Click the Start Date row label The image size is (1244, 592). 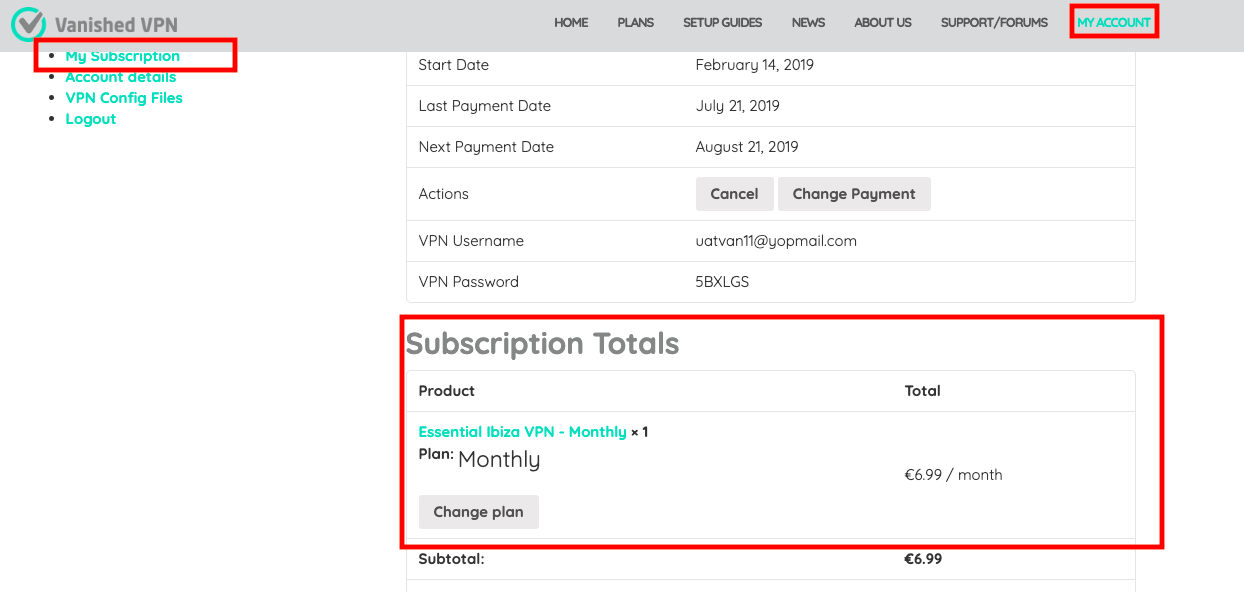click(454, 65)
